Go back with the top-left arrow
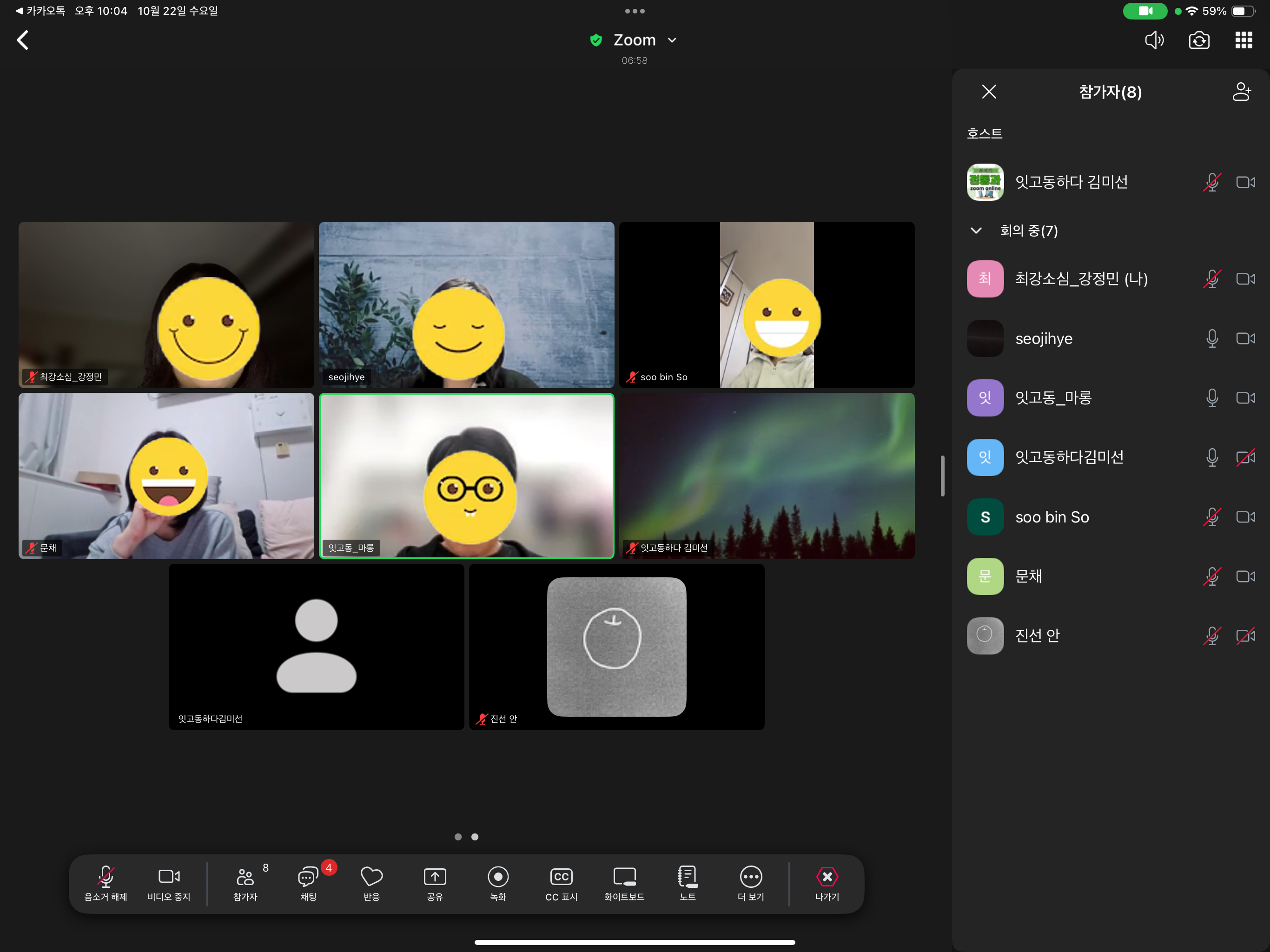1270x952 pixels. 23,40
